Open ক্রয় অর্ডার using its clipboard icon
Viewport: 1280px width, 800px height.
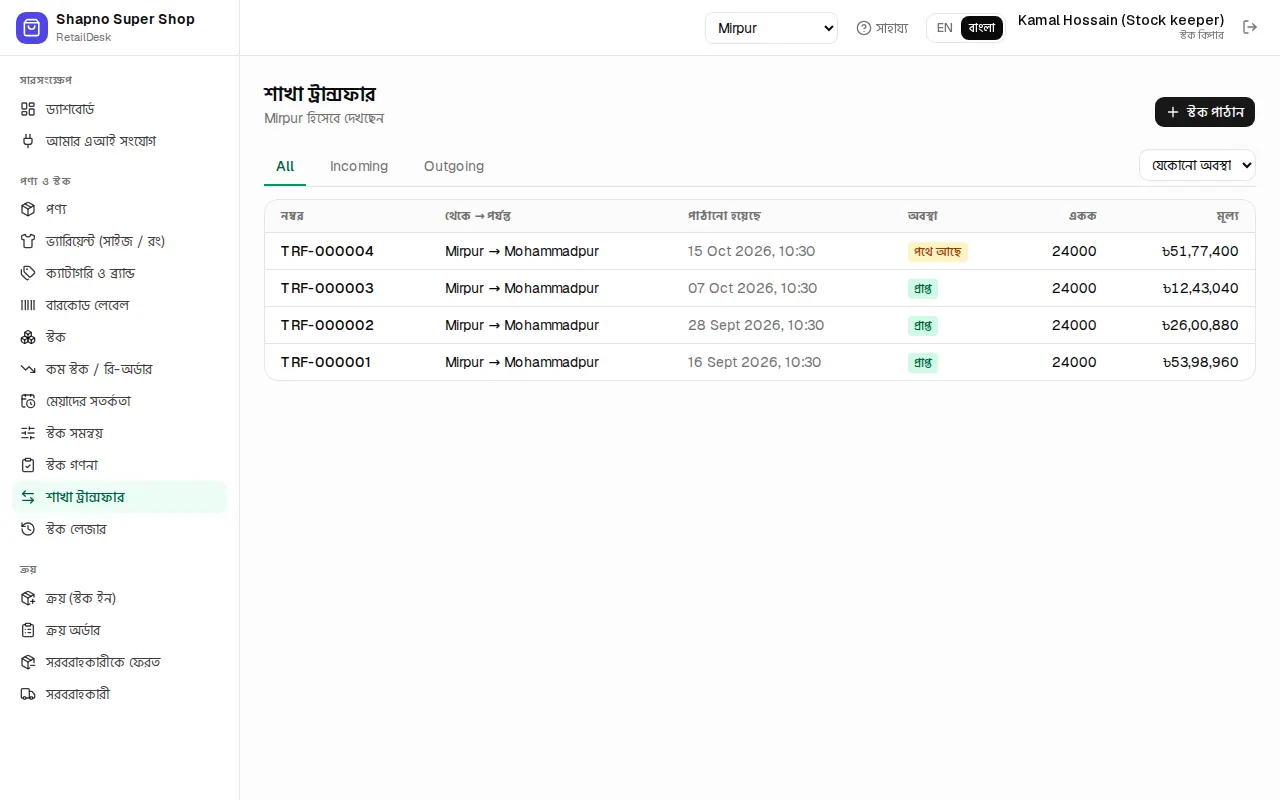pos(28,630)
